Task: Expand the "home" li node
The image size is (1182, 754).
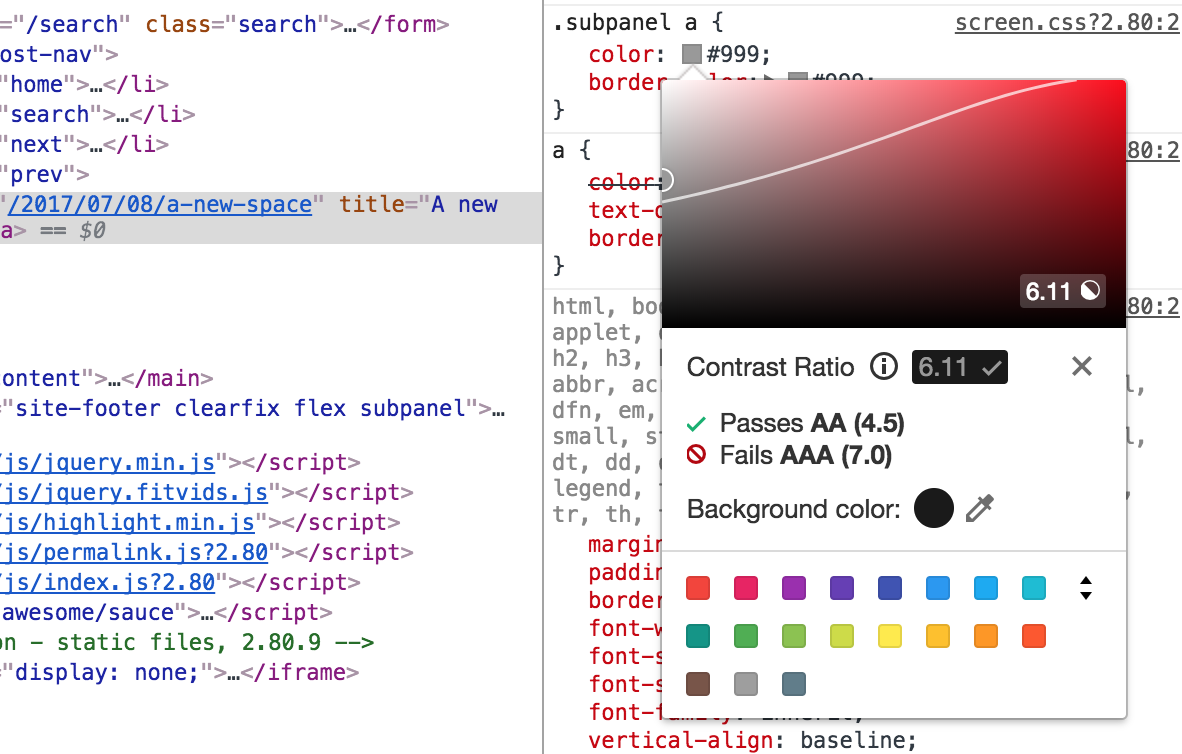Action: tap(96, 84)
